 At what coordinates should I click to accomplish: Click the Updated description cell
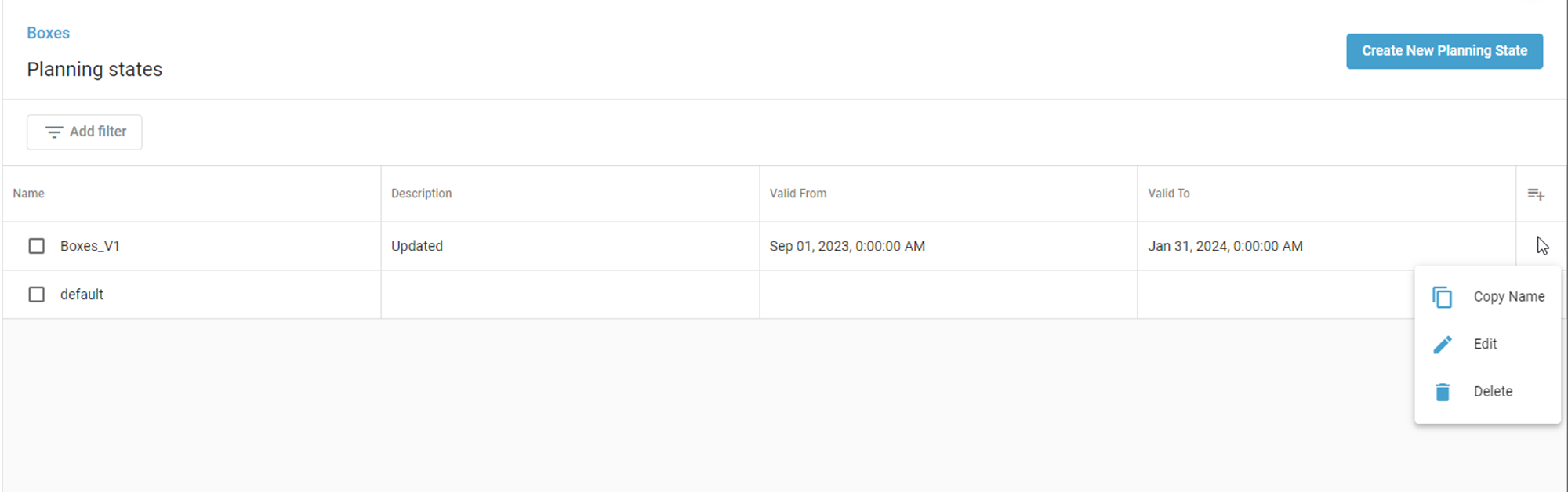(417, 246)
